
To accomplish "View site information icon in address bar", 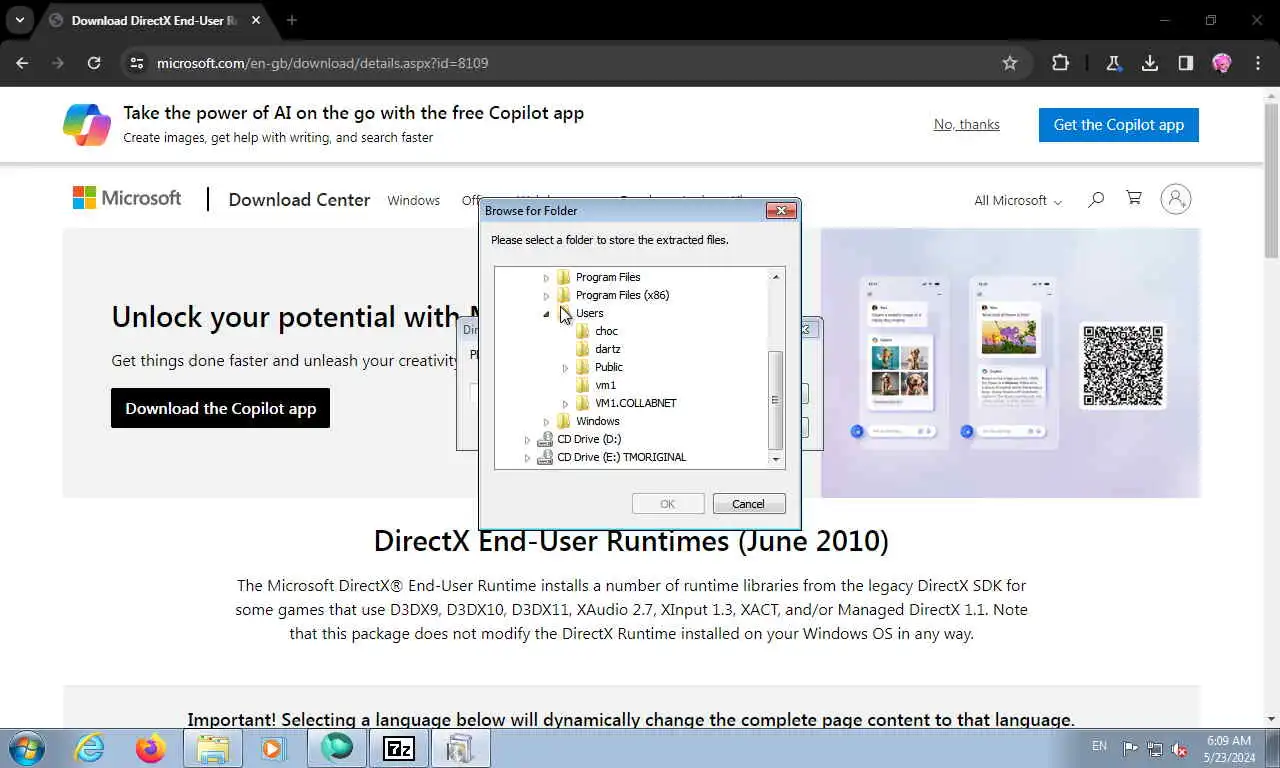I will point(137,63).
